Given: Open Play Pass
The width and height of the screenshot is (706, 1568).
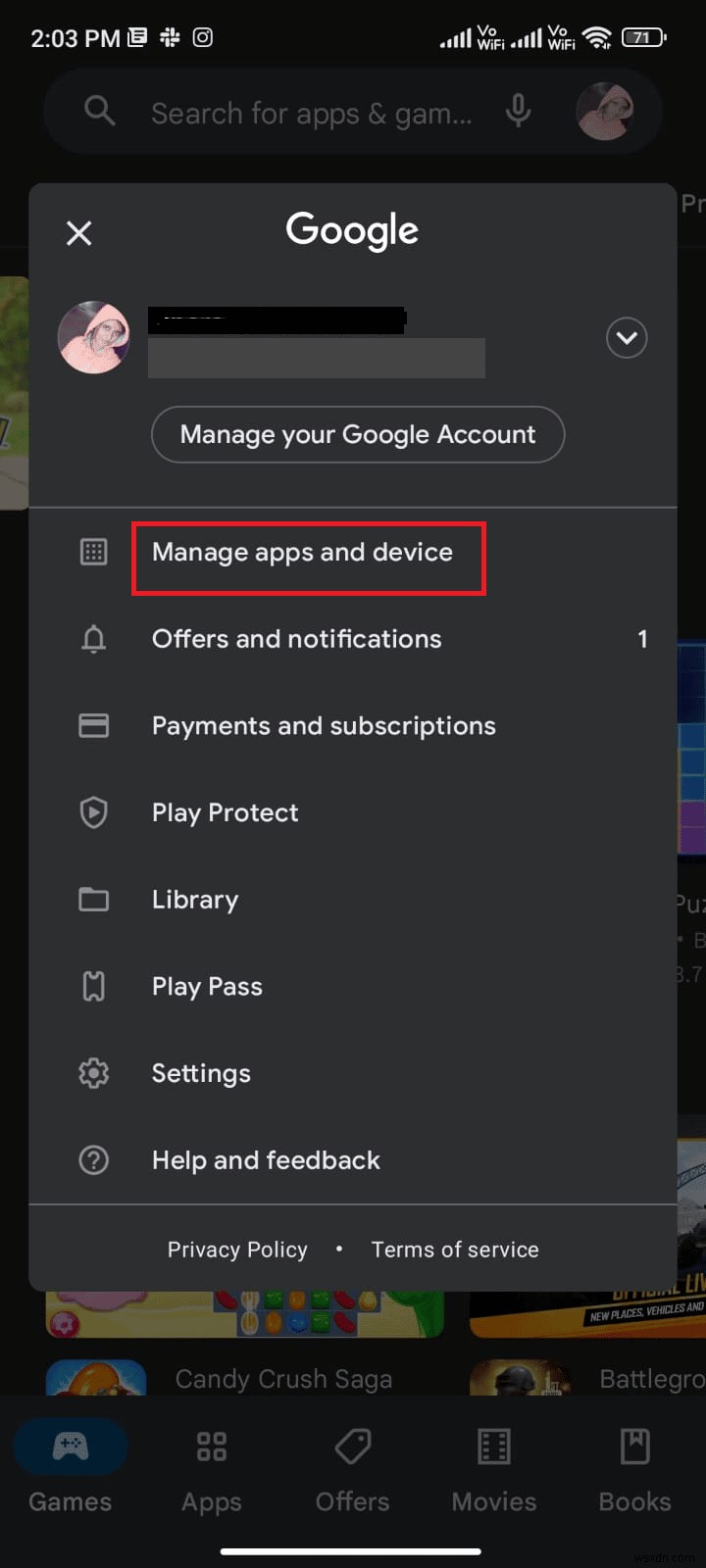Looking at the screenshot, I should pyautogui.click(x=207, y=986).
